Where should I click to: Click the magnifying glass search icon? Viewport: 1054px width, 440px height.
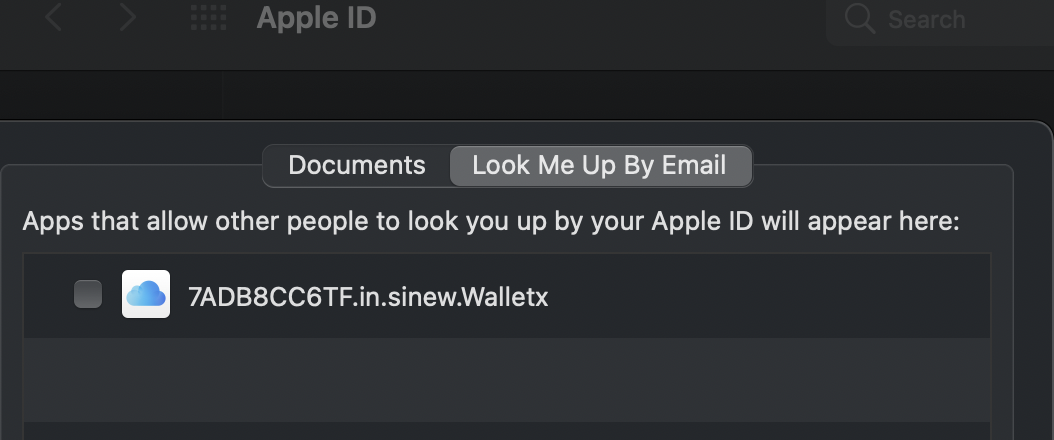[x=860, y=19]
